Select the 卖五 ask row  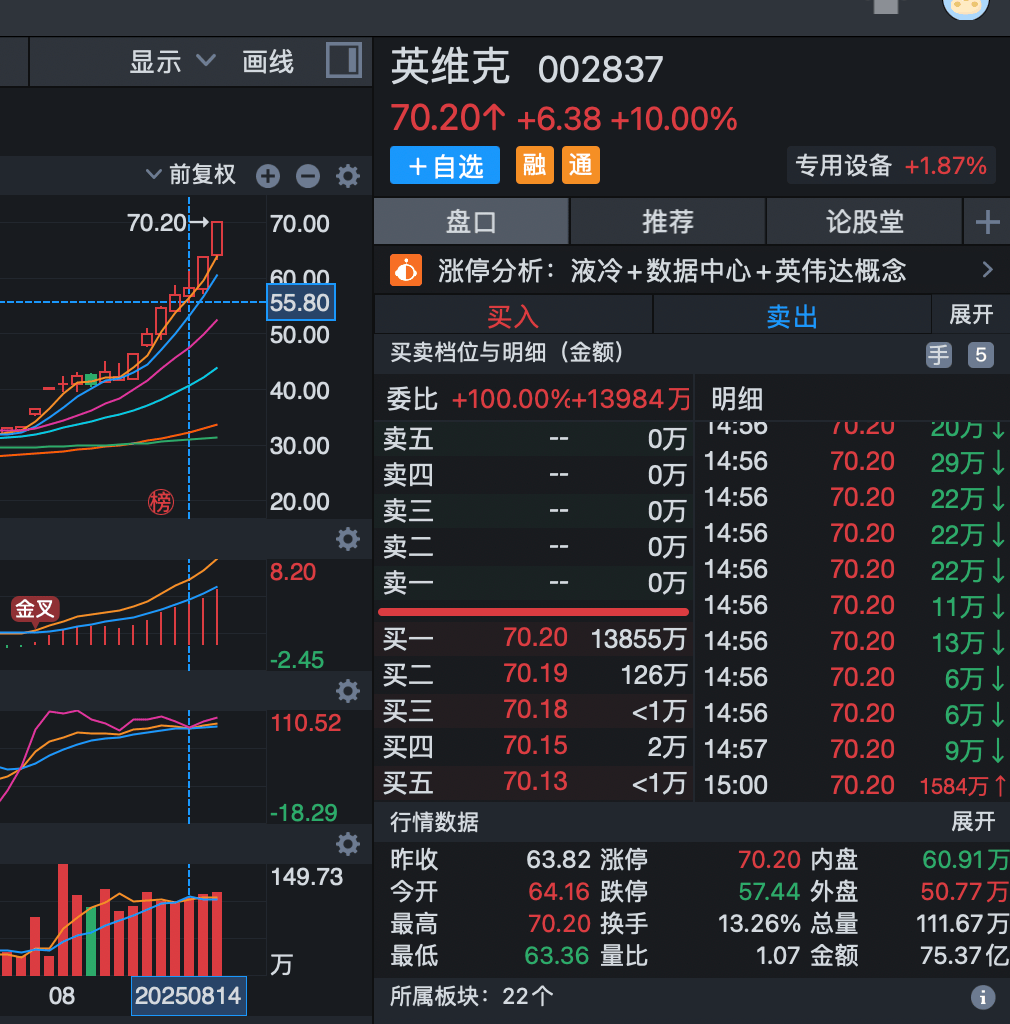pyautogui.click(x=534, y=439)
